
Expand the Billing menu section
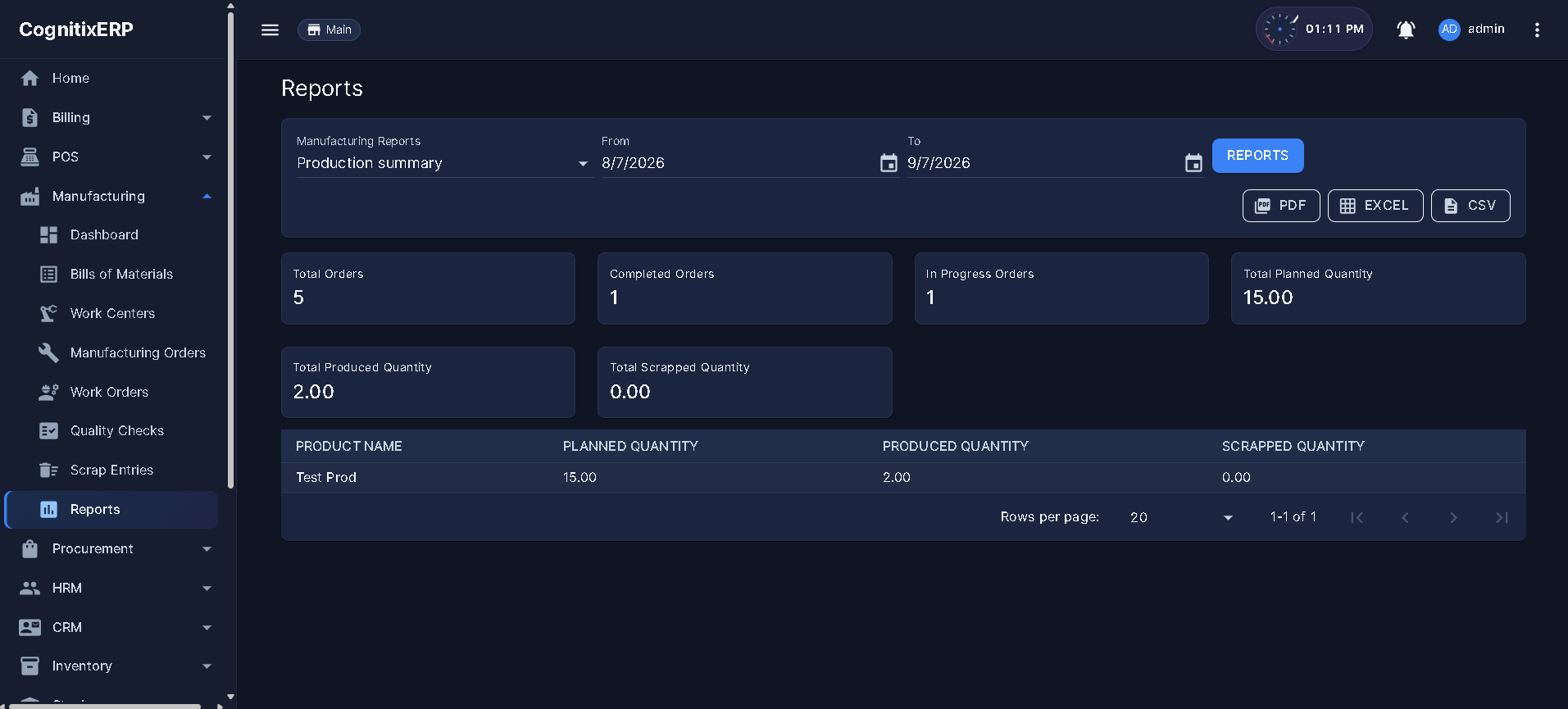point(207,118)
